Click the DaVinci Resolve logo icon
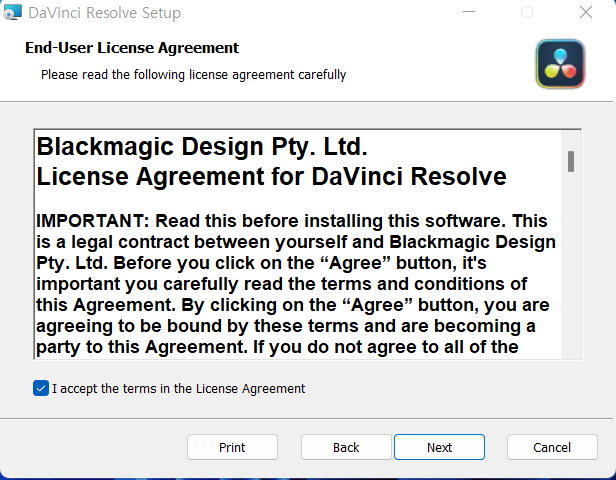This screenshot has width=616, height=480. coord(560,64)
